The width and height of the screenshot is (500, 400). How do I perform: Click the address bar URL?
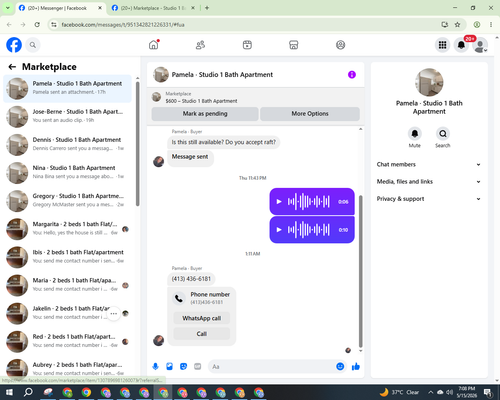pos(123,25)
